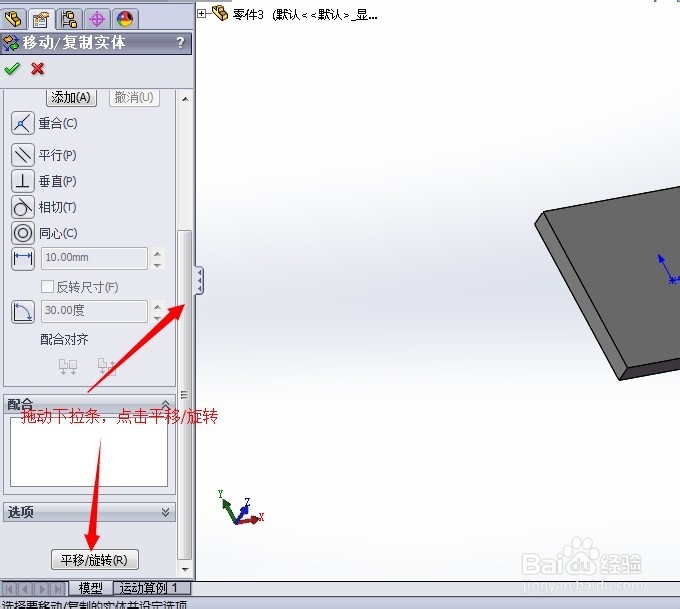Select the 相切(T) tangent mate icon

click(23, 207)
